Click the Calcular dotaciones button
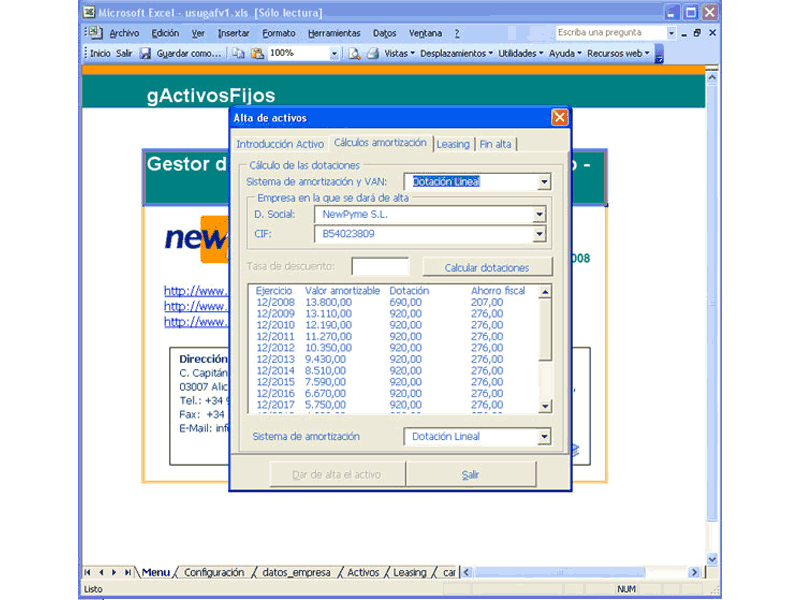Screen dimensions: 800x600 [487, 267]
